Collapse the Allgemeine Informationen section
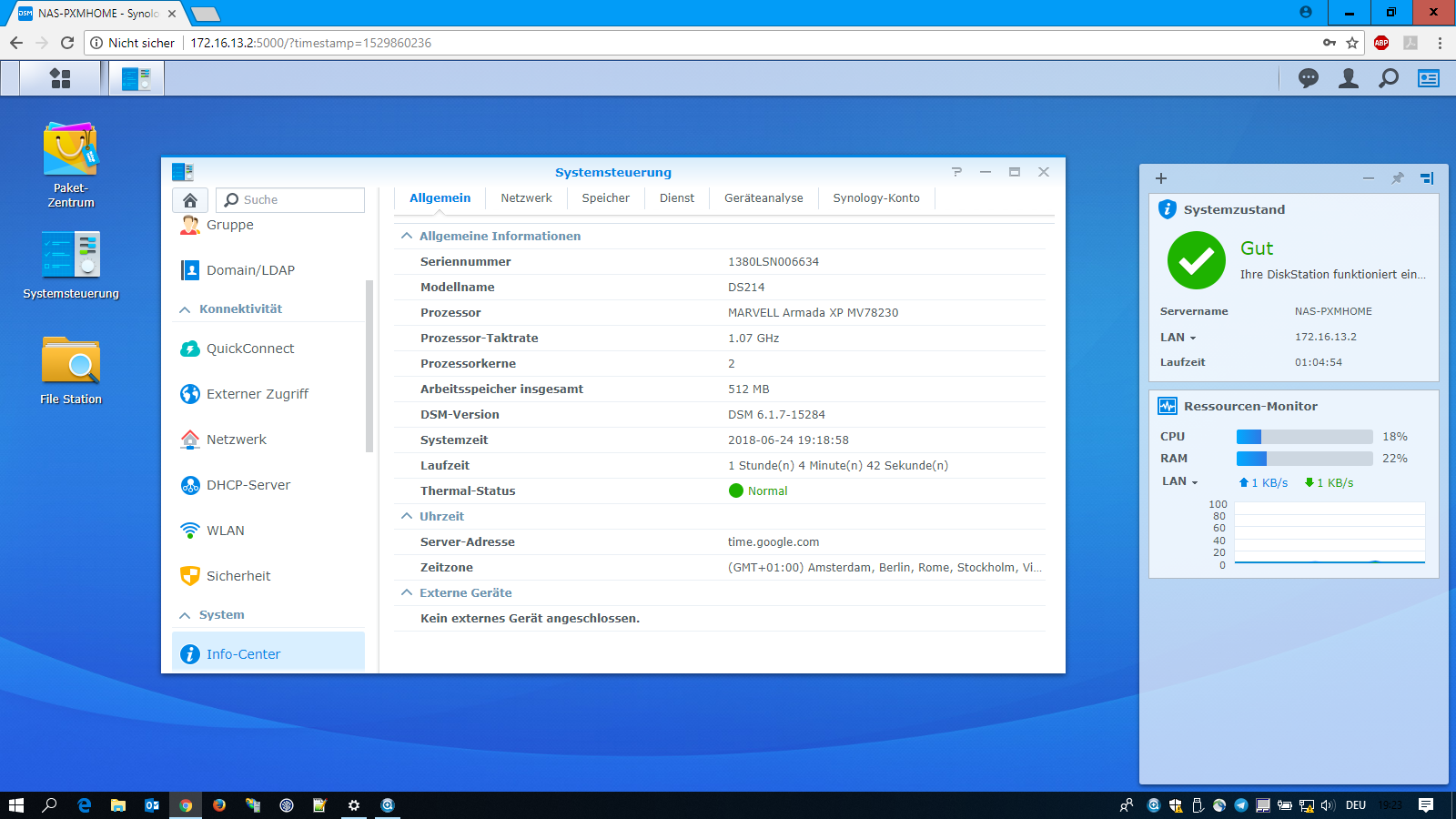The image size is (1456, 819). 407,236
